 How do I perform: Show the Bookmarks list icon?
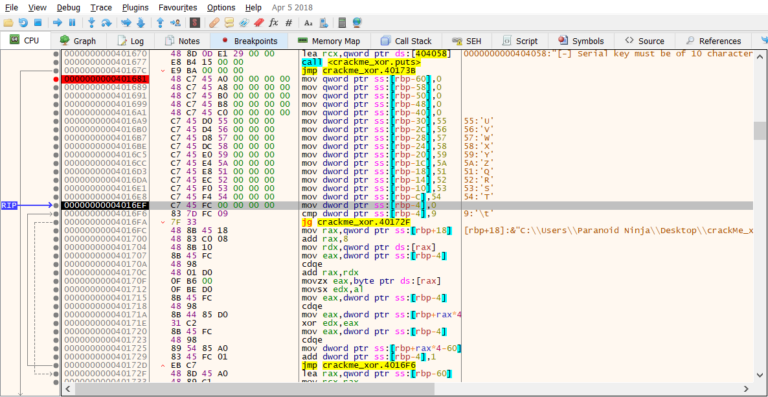click(x=259, y=23)
